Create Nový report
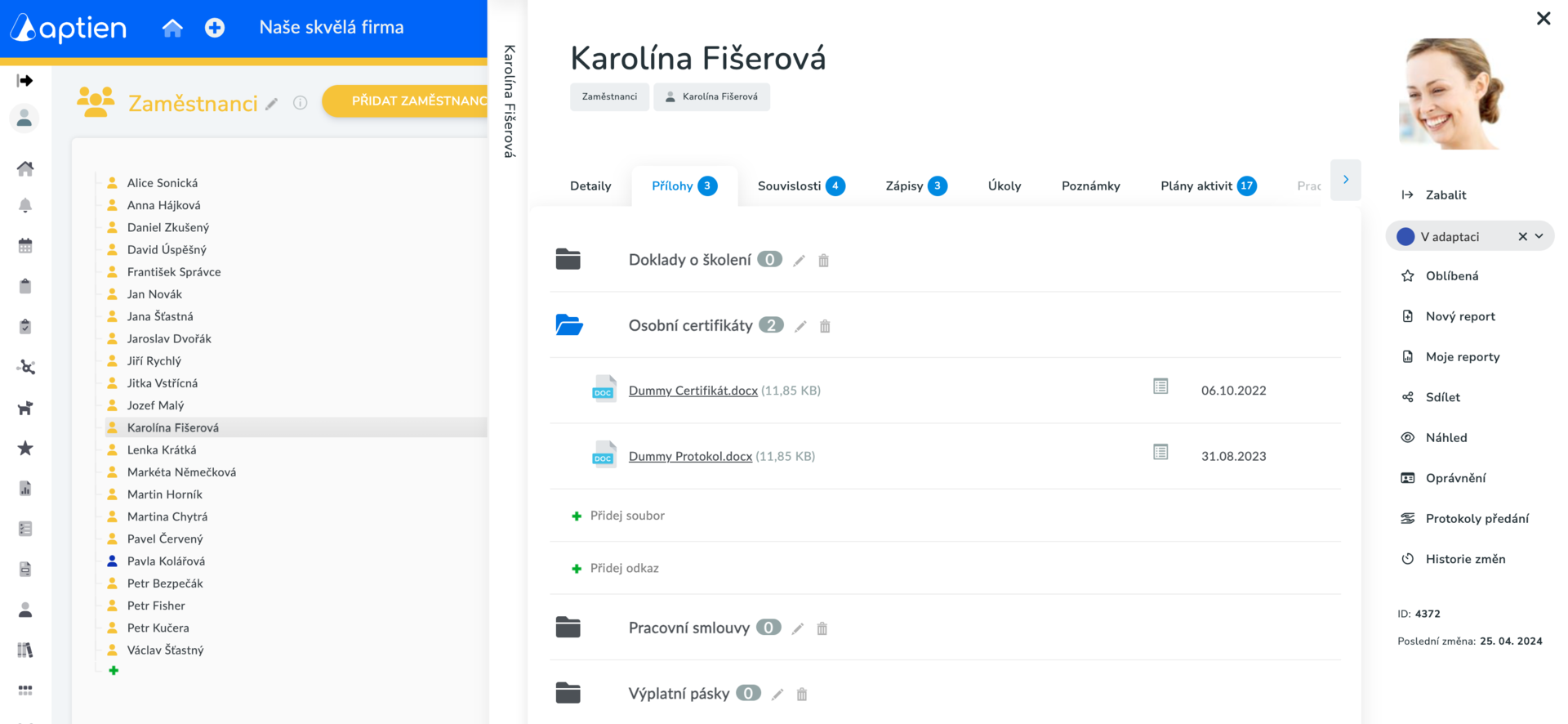1568x724 pixels. (1448, 316)
